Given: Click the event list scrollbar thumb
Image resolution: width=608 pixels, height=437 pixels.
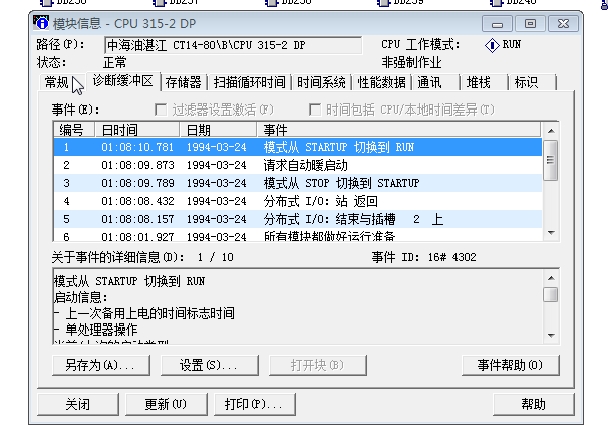Looking at the screenshot, I should (x=551, y=161).
